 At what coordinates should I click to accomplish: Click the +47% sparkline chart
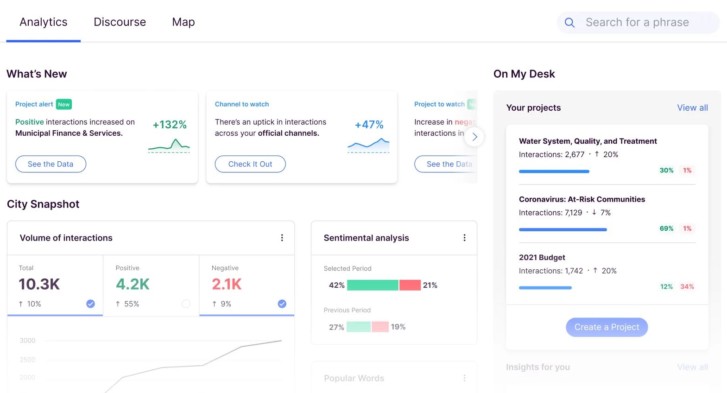pyautogui.click(x=369, y=146)
